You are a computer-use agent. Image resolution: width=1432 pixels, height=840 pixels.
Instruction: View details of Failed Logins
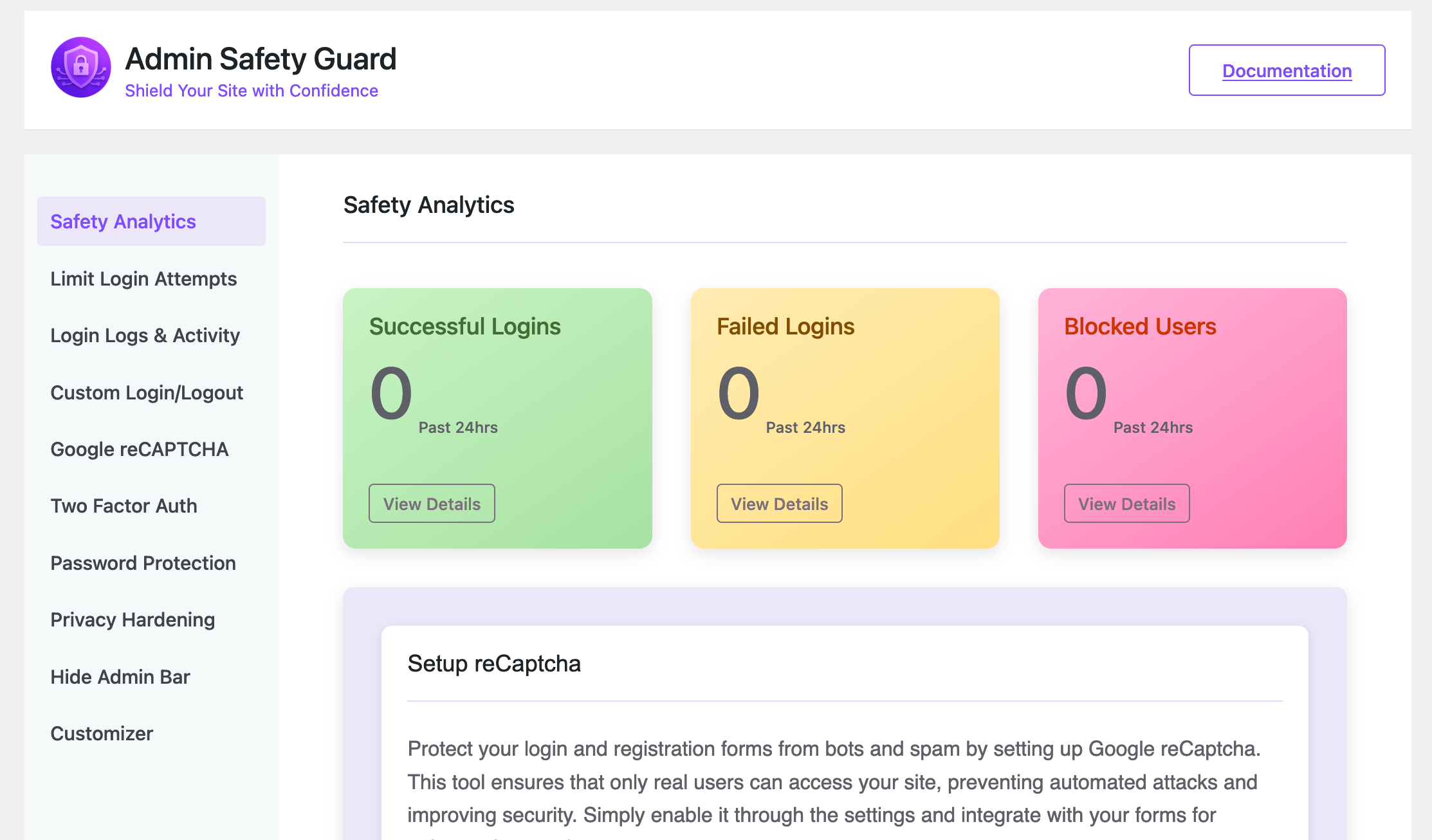[779, 504]
